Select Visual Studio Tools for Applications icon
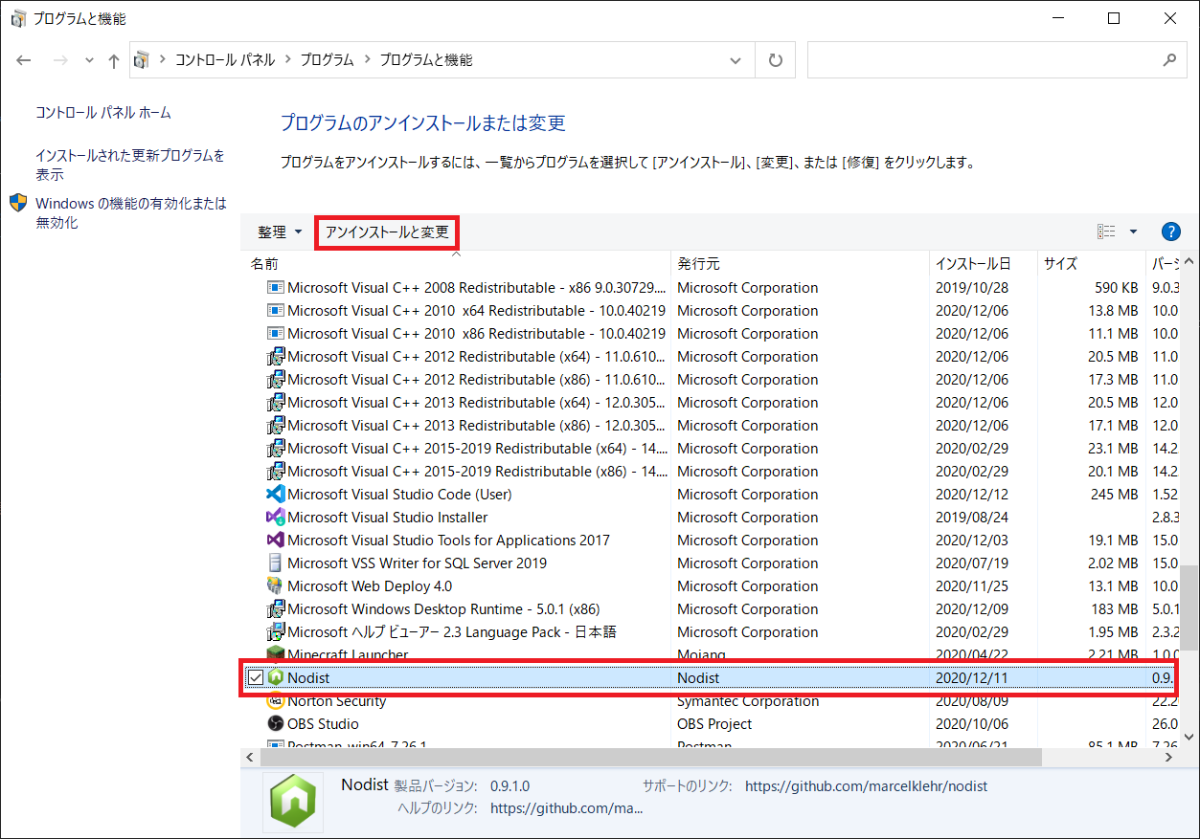Viewport: 1200px width, 839px height. click(276, 541)
